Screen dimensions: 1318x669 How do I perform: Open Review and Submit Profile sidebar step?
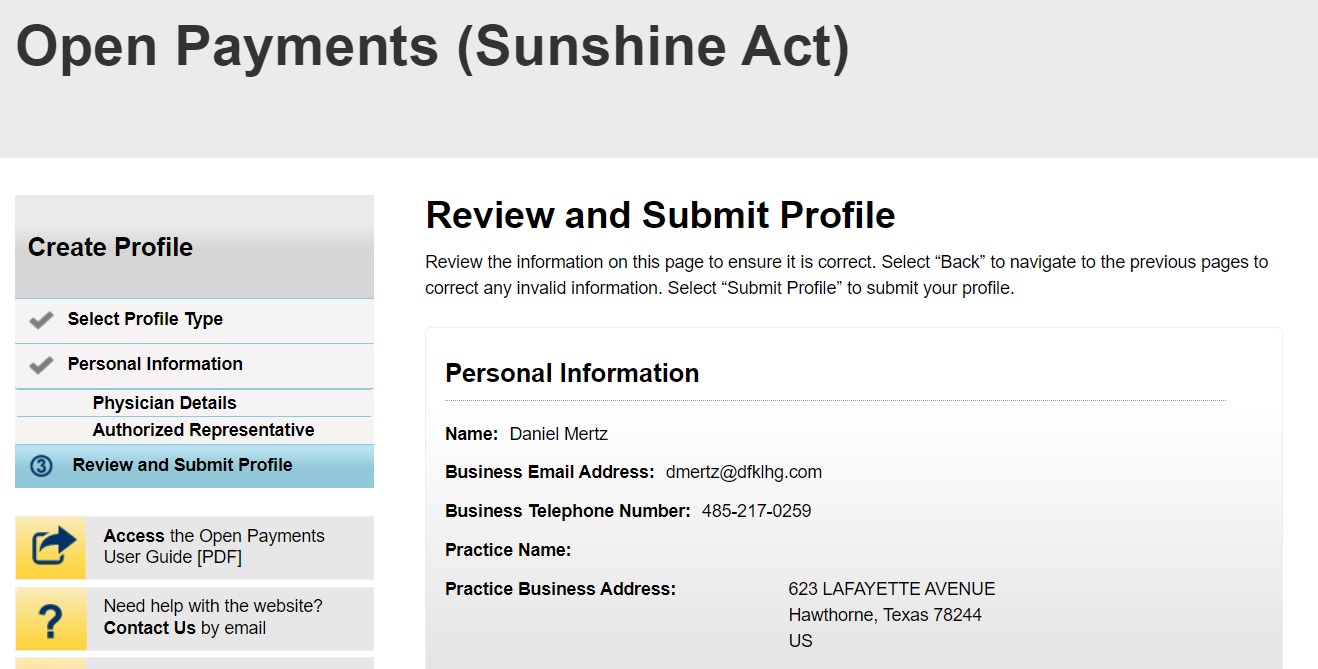tap(182, 465)
